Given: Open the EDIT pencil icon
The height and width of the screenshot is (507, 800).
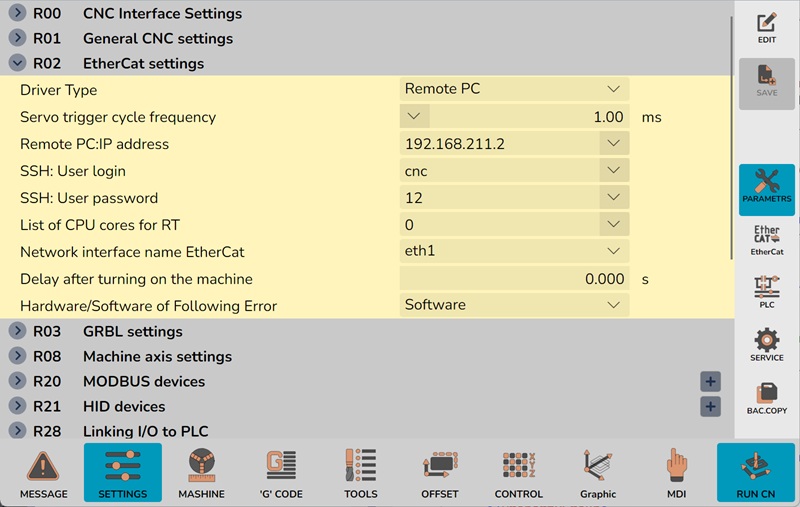Looking at the screenshot, I should tap(766, 27).
